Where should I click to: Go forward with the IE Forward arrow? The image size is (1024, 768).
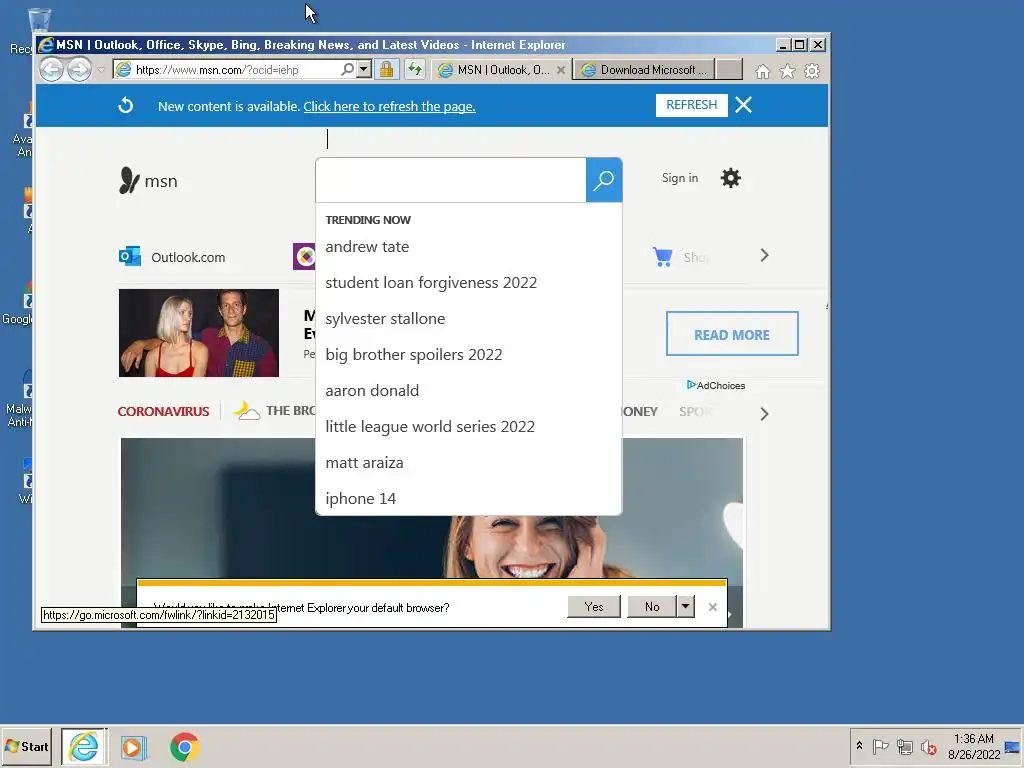click(79, 69)
